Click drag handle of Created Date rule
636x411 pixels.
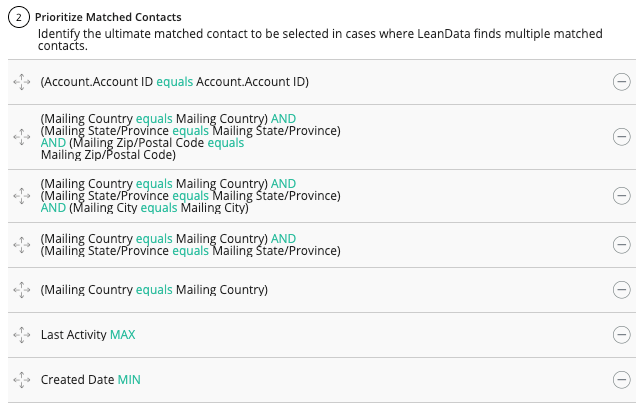22,380
